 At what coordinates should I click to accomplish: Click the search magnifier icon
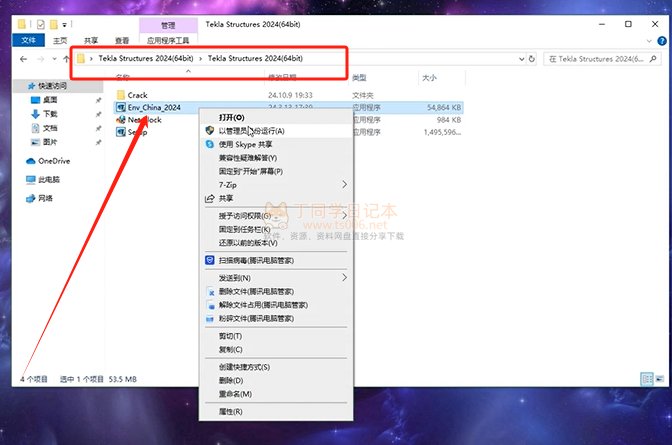point(653,59)
